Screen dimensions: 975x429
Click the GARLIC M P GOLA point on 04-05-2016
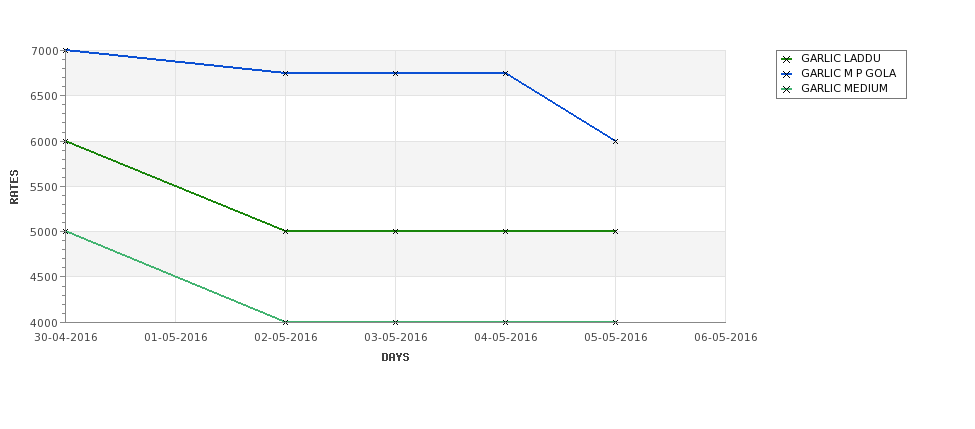(x=506, y=73)
